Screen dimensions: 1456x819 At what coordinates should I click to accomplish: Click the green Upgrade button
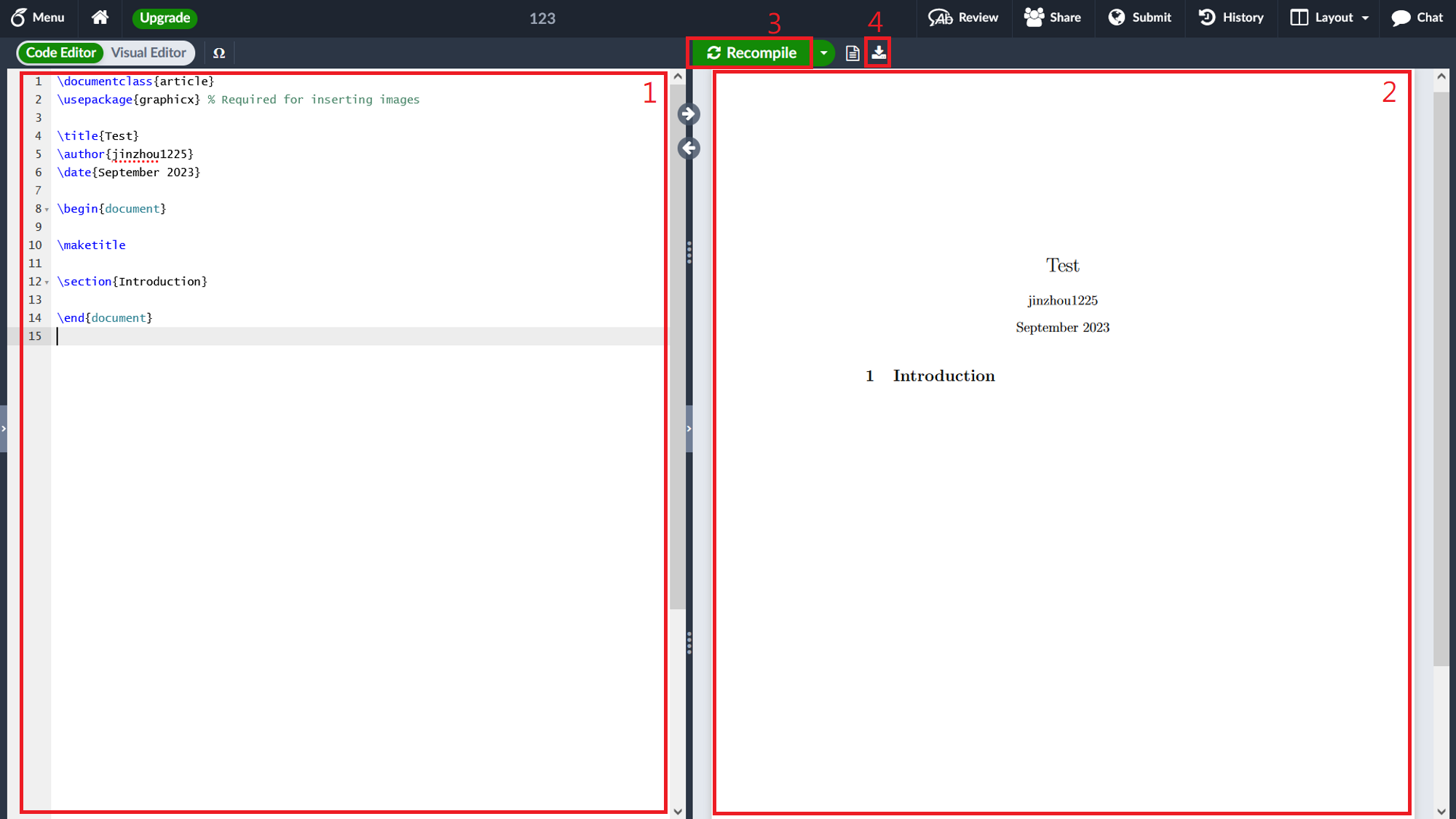pyautogui.click(x=165, y=17)
